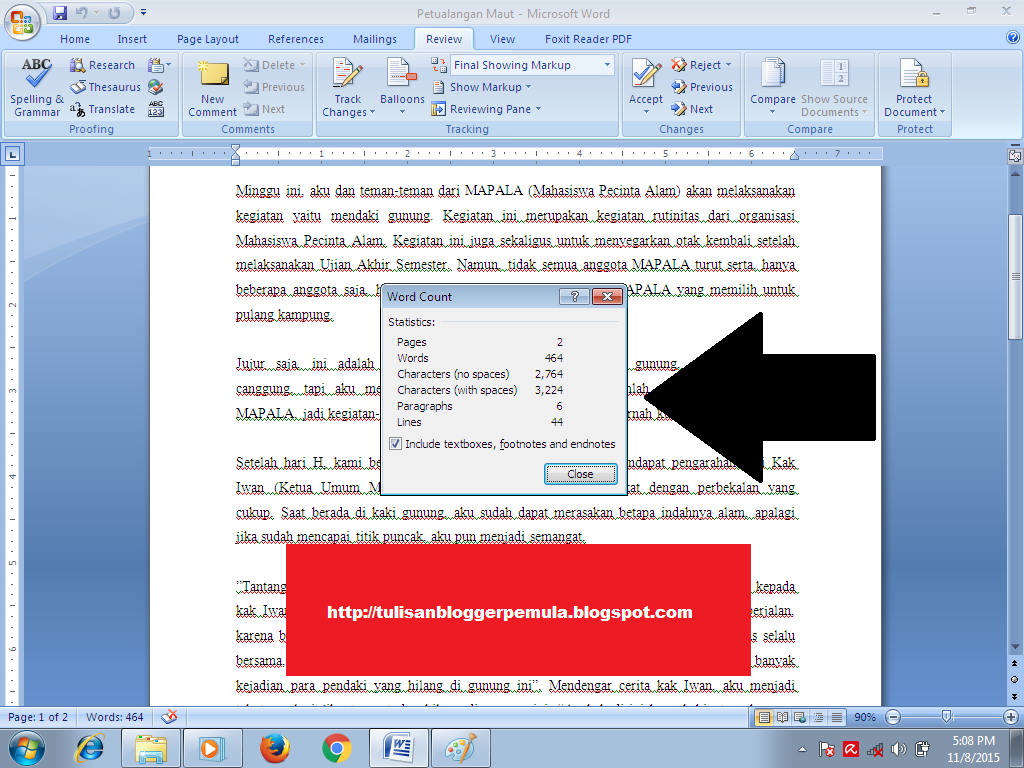Switch to the Home tab
This screenshot has height=768, width=1024.
click(x=75, y=39)
